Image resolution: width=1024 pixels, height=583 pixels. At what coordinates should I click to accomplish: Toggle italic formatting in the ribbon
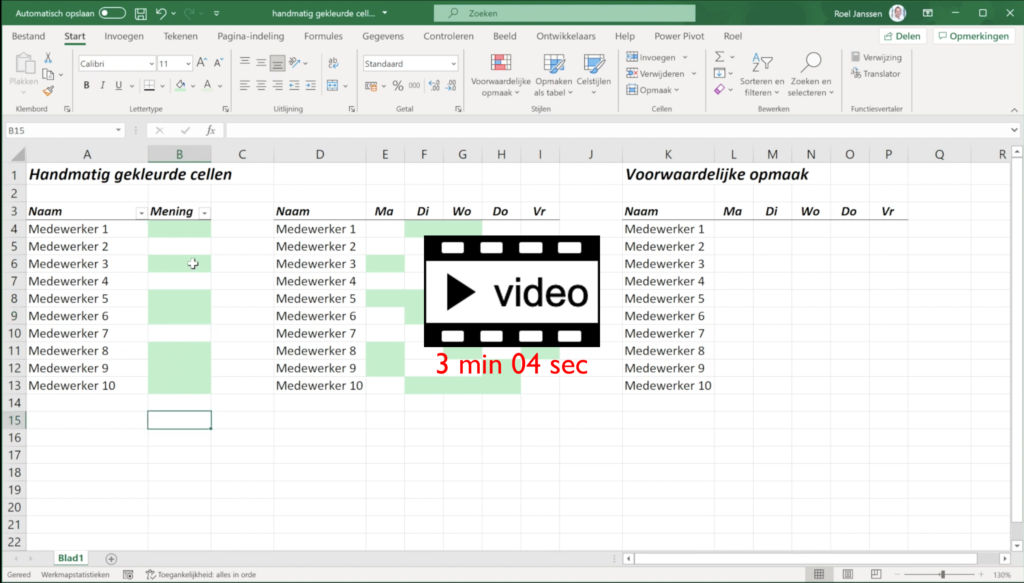pos(101,85)
